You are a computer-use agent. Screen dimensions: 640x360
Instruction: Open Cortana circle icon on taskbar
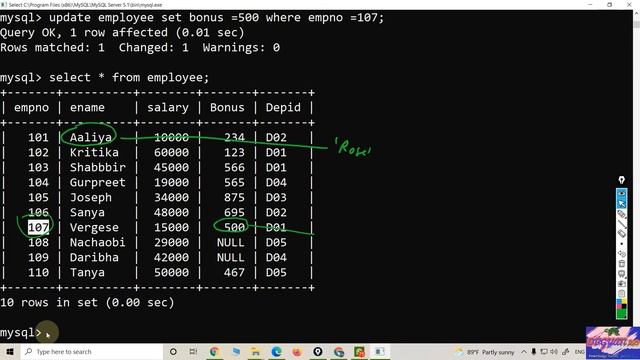[173, 351]
